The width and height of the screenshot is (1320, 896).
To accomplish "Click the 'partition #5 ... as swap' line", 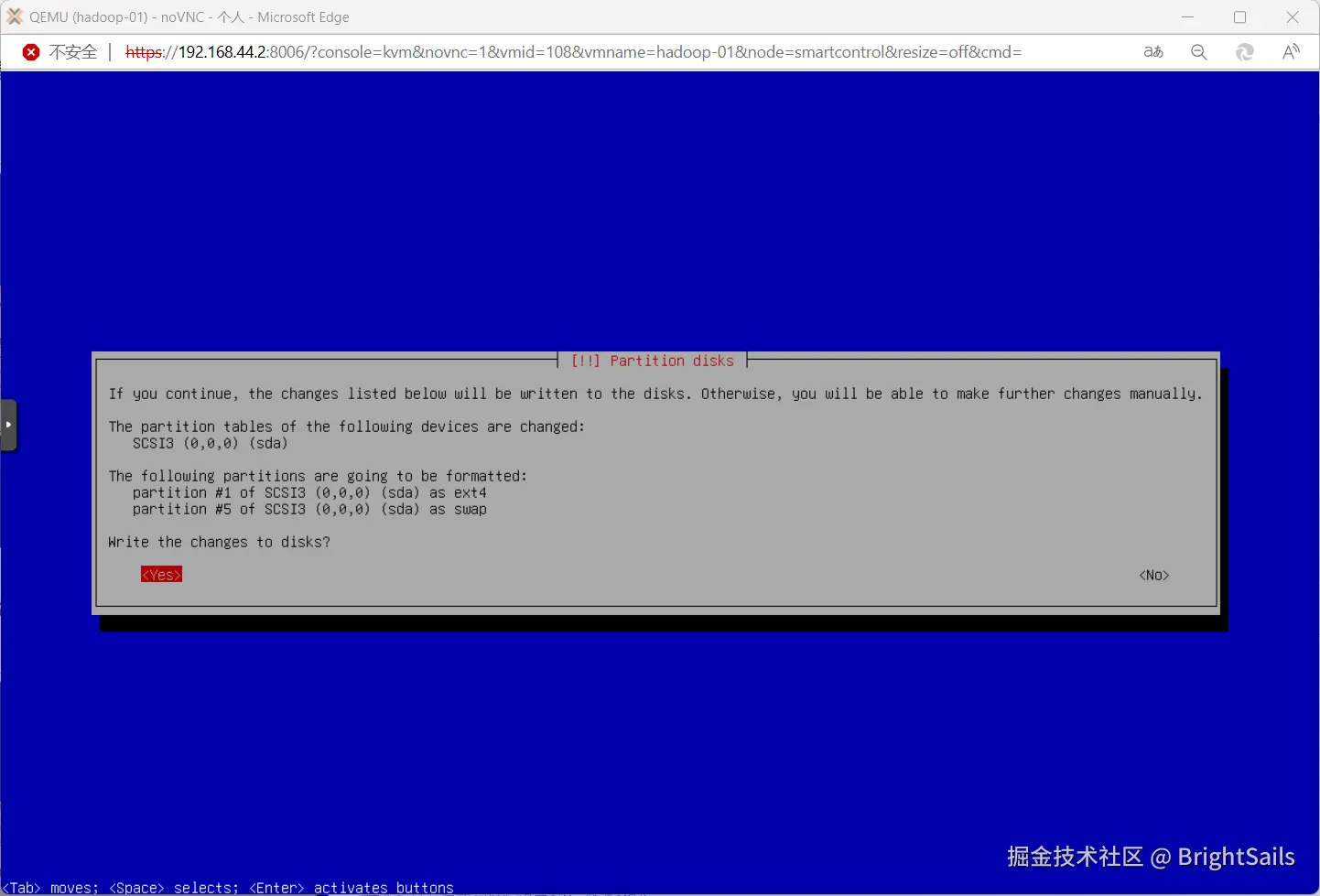I will click(x=309, y=509).
